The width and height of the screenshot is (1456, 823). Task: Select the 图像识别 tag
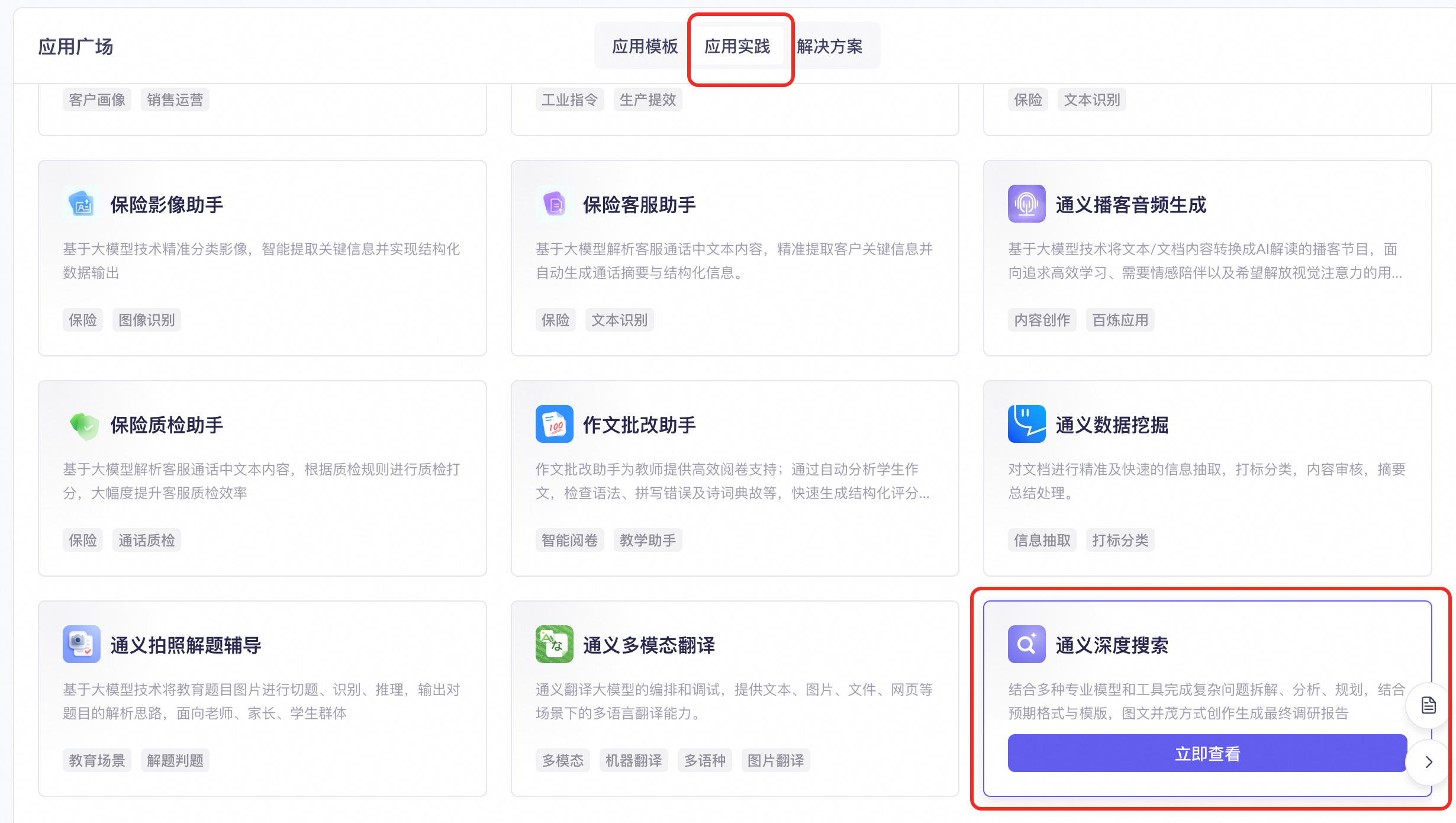(146, 320)
